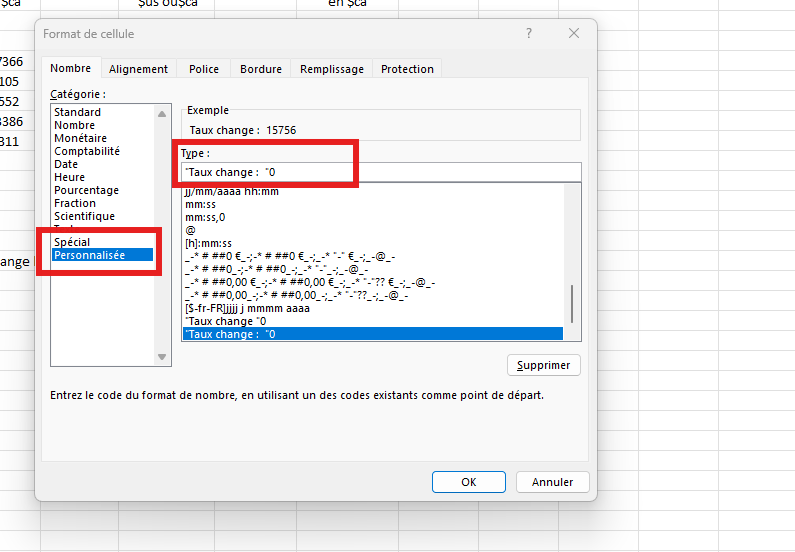The image size is (795, 552).
Task: Close the Format de cellule dialog
Action: tap(574, 34)
